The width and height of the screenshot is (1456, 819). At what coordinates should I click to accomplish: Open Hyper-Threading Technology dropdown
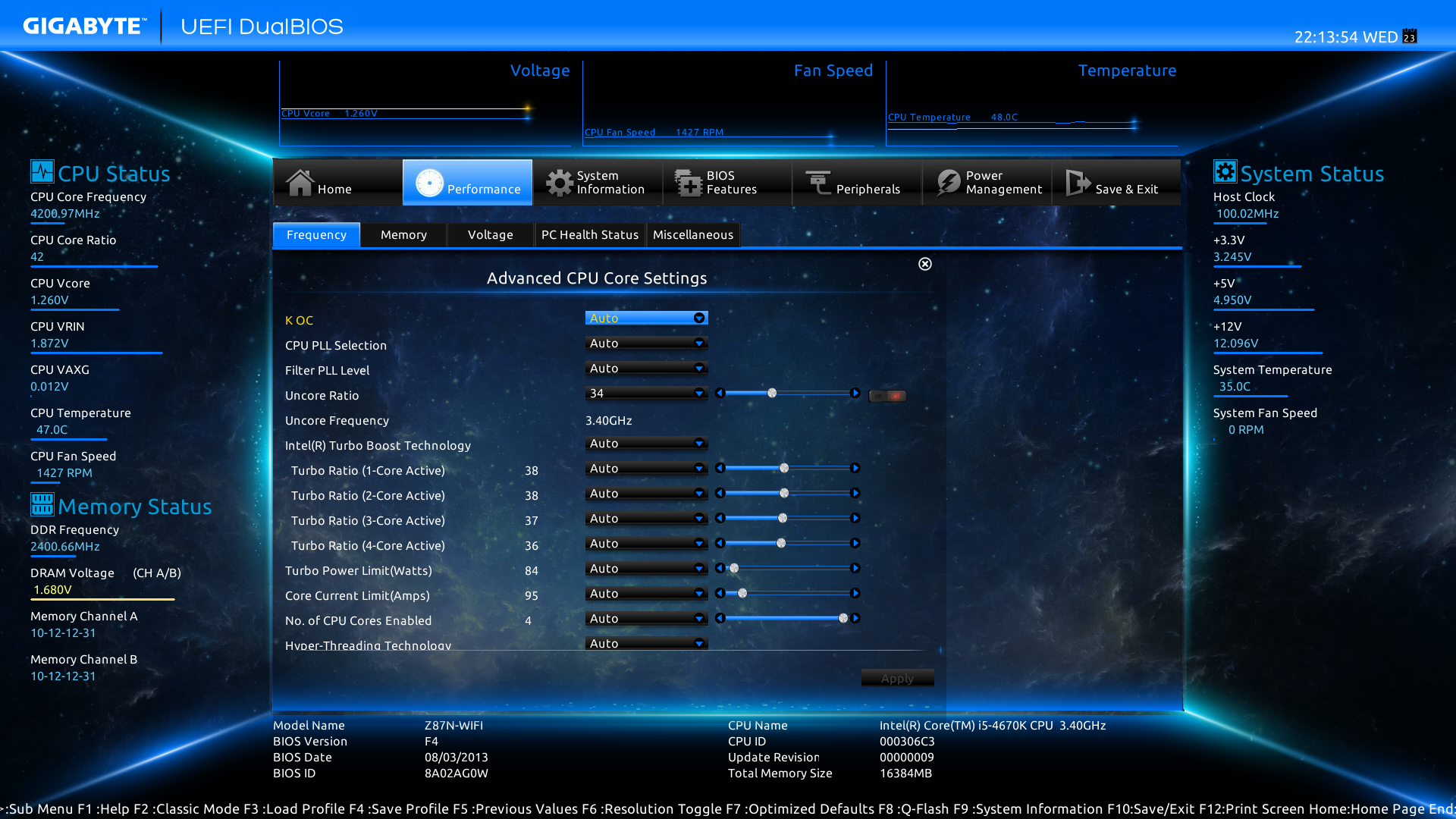[646, 643]
